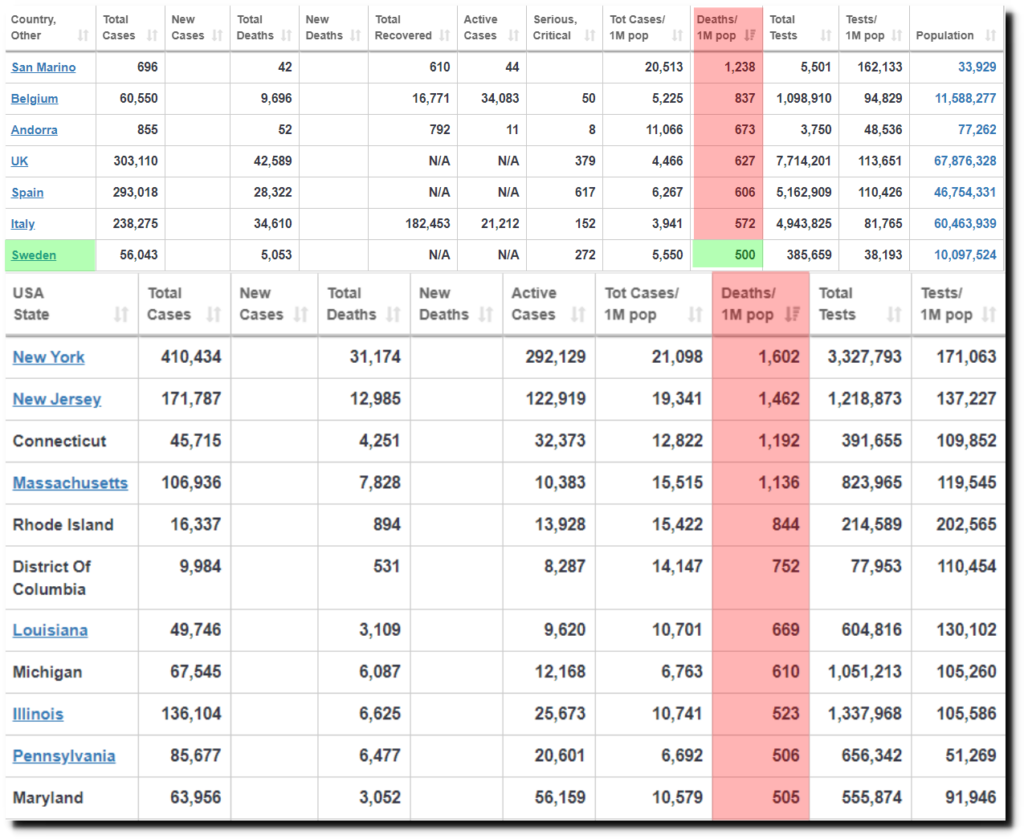Open the Belgium country link
The height and width of the screenshot is (839, 1024).
35,99
